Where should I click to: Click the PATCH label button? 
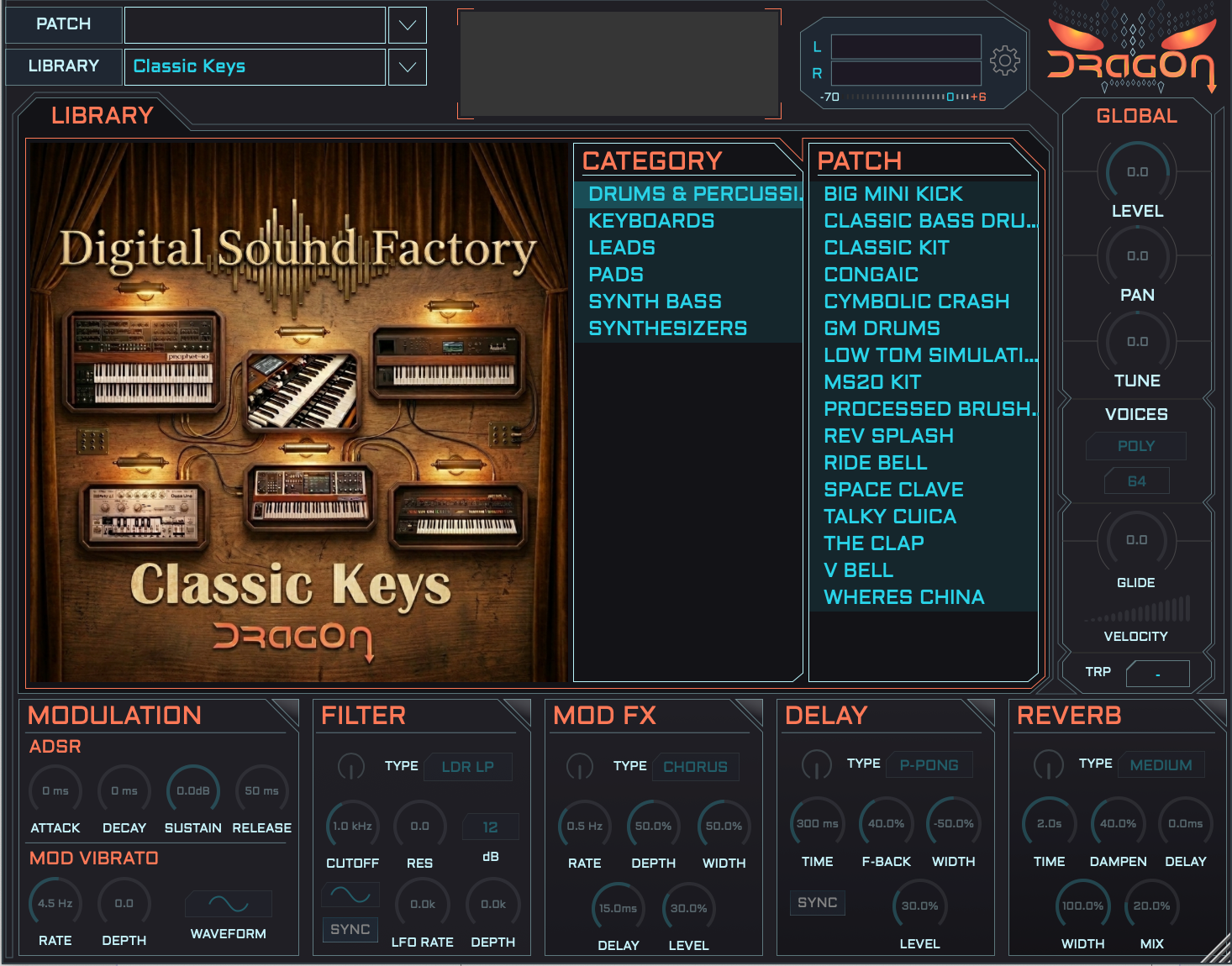(64, 24)
